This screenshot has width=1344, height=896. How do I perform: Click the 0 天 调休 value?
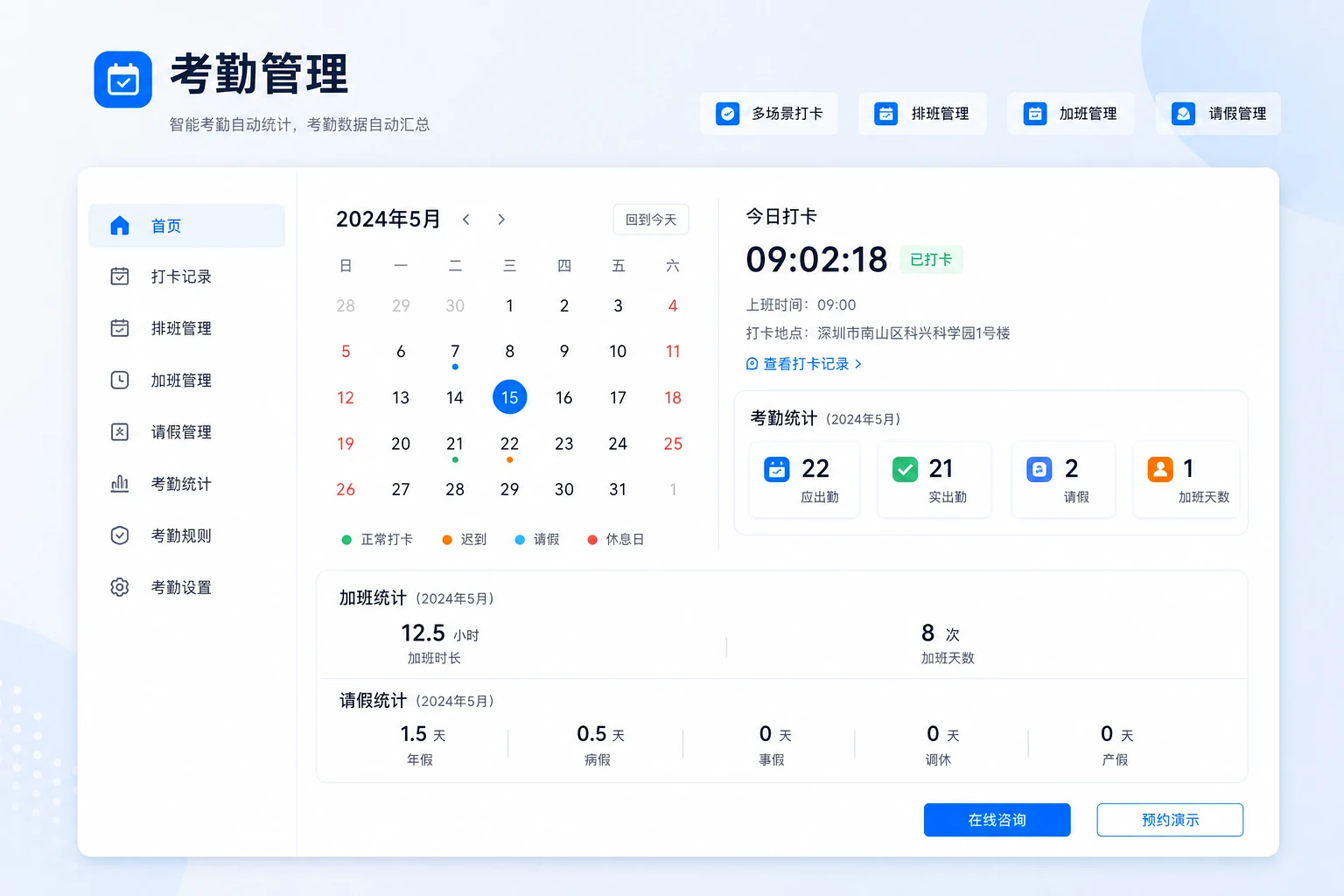[x=943, y=734]
